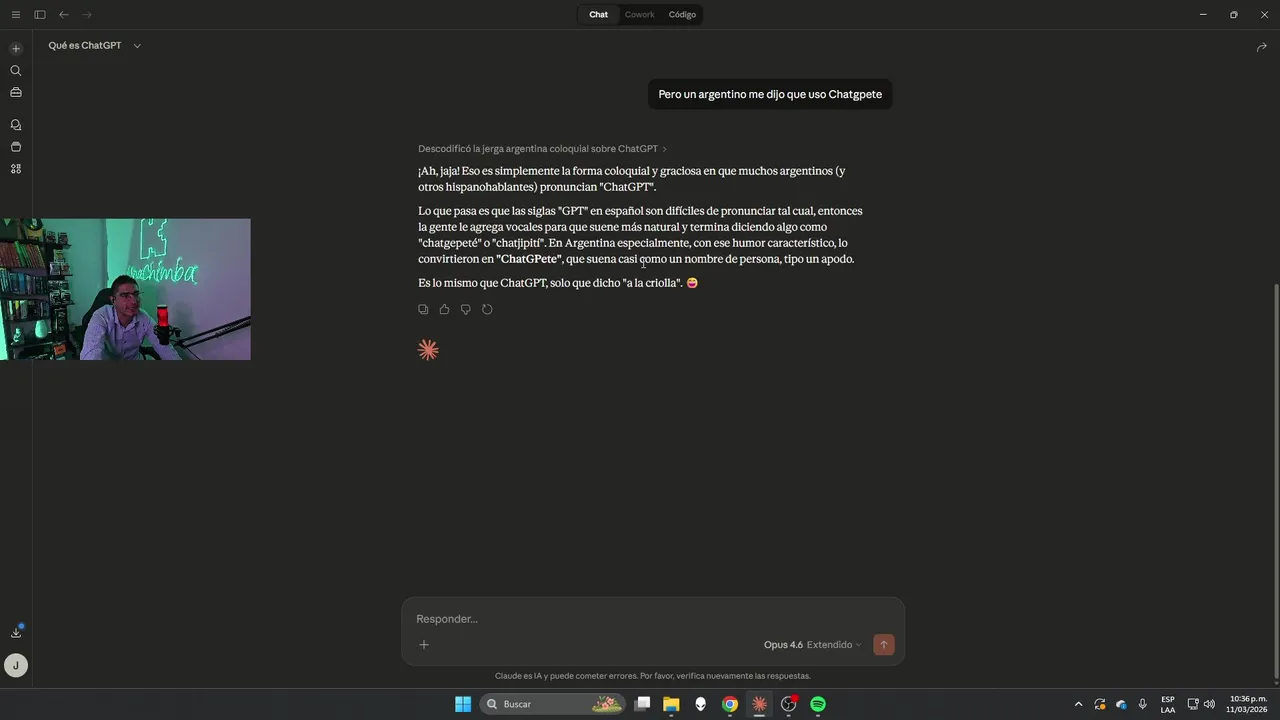Open File Explorer from the taskbar
Screen dimensions: 1280x720
tap(671, 704)
